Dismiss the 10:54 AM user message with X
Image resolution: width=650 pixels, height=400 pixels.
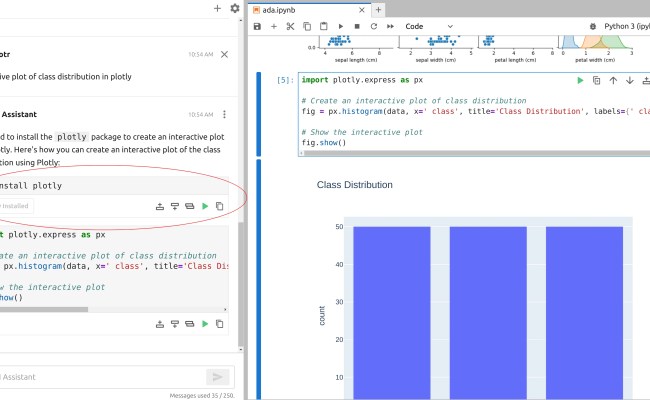[x=224, y=54]
